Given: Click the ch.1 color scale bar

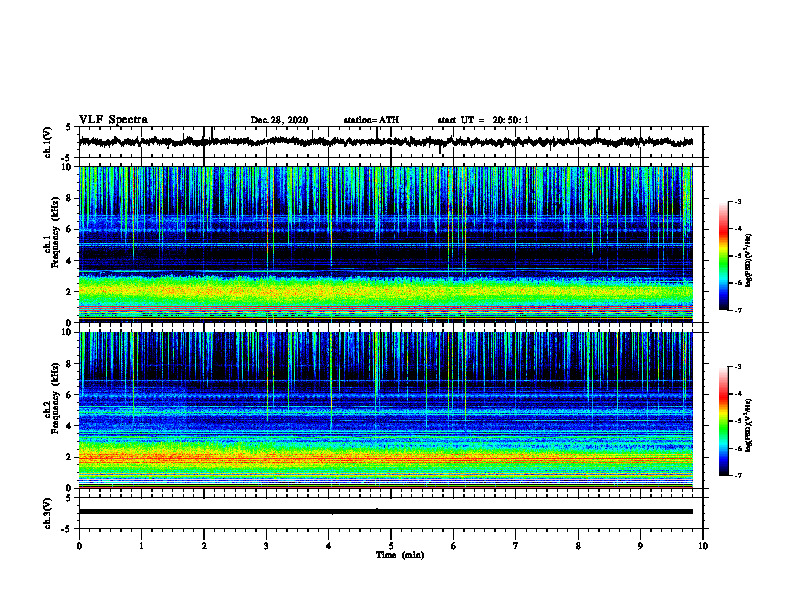Looking at the screenshot, I should pyautogui.click(x=724, y=256).
